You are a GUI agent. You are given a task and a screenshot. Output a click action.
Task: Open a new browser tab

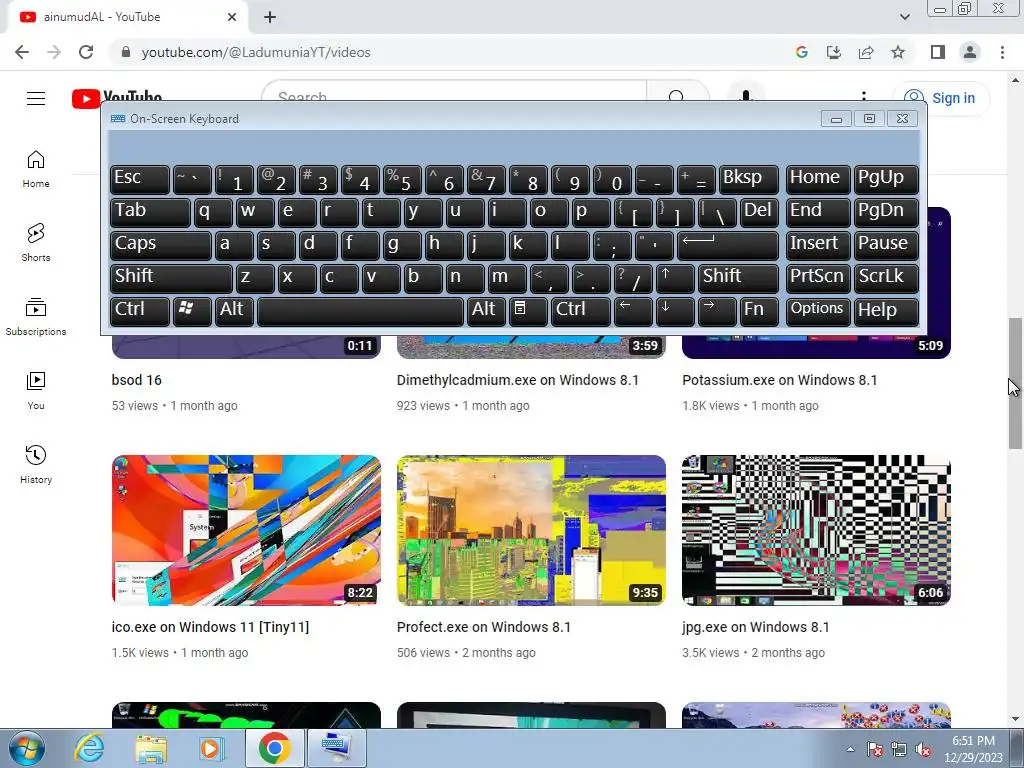pos(270,17)
